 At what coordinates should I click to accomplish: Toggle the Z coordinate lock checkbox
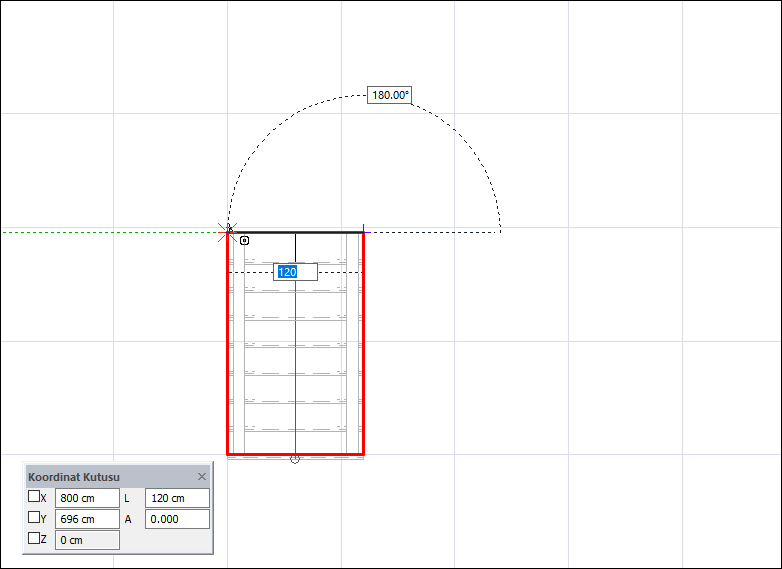34,538
